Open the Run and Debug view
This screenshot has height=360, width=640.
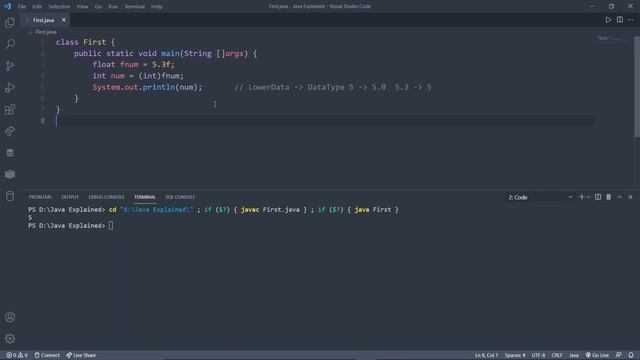tap(10, 87)
